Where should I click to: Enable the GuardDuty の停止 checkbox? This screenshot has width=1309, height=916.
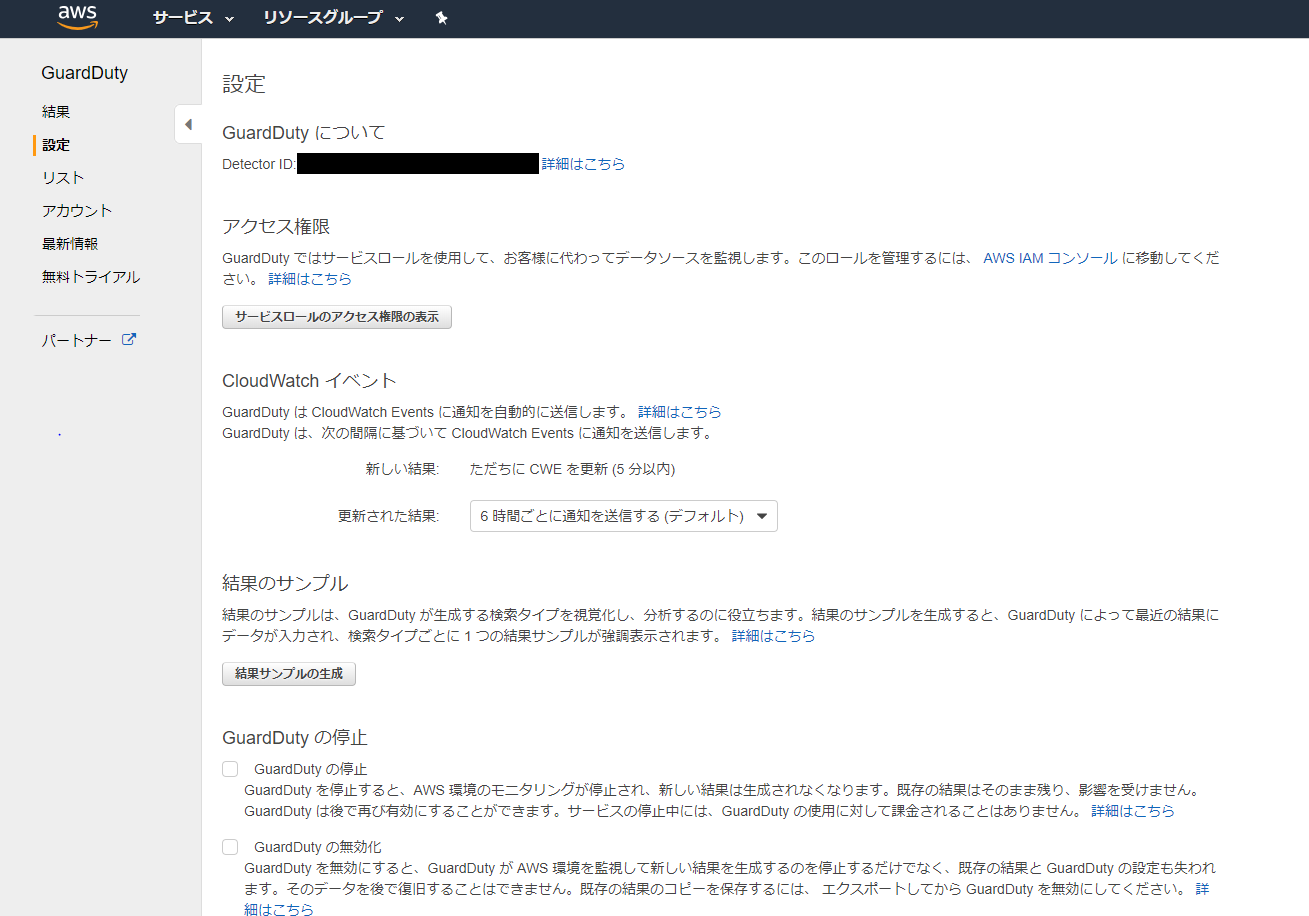pyautogui.click(x=230, y=769)
